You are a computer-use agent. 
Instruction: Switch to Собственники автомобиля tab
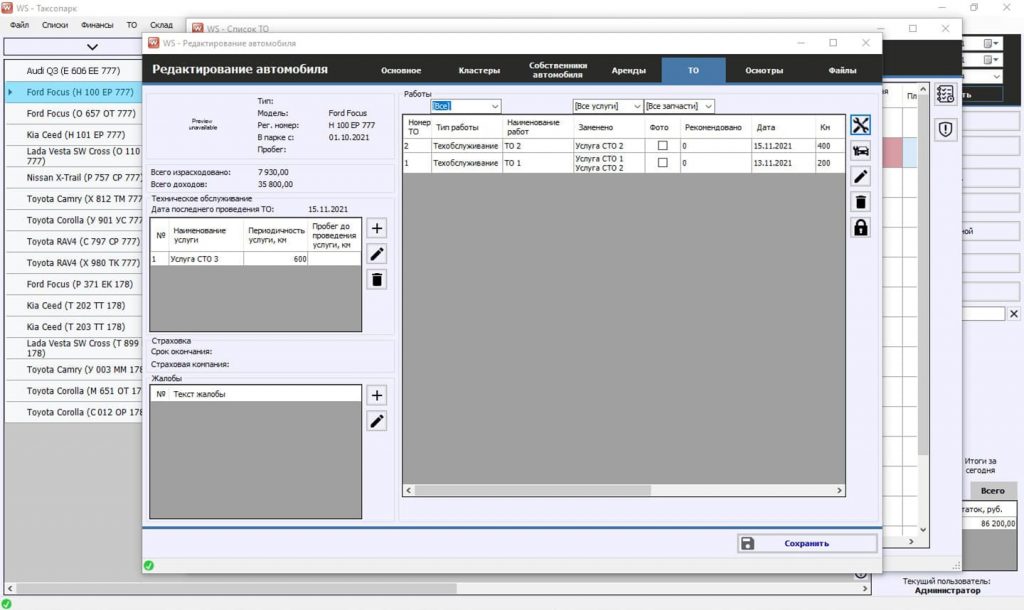pos(558,70)
